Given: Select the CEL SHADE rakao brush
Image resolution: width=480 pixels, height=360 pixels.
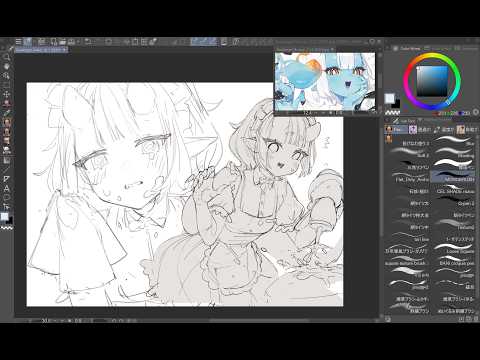Looking at the screenshot, I should click(x=454, y=189).
